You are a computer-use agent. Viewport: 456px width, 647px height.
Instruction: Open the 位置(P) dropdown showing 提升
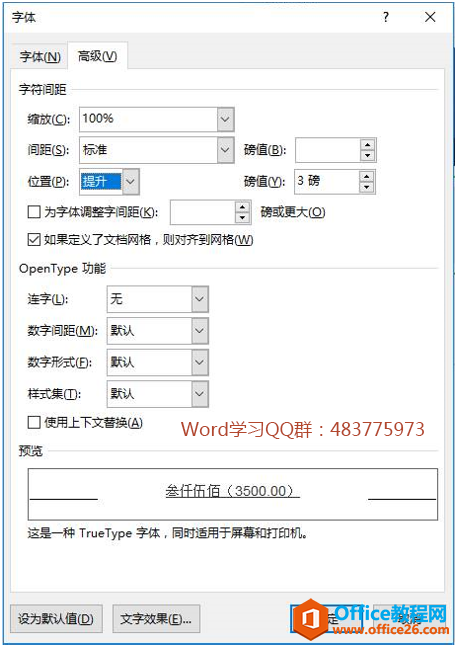point(109,181)
